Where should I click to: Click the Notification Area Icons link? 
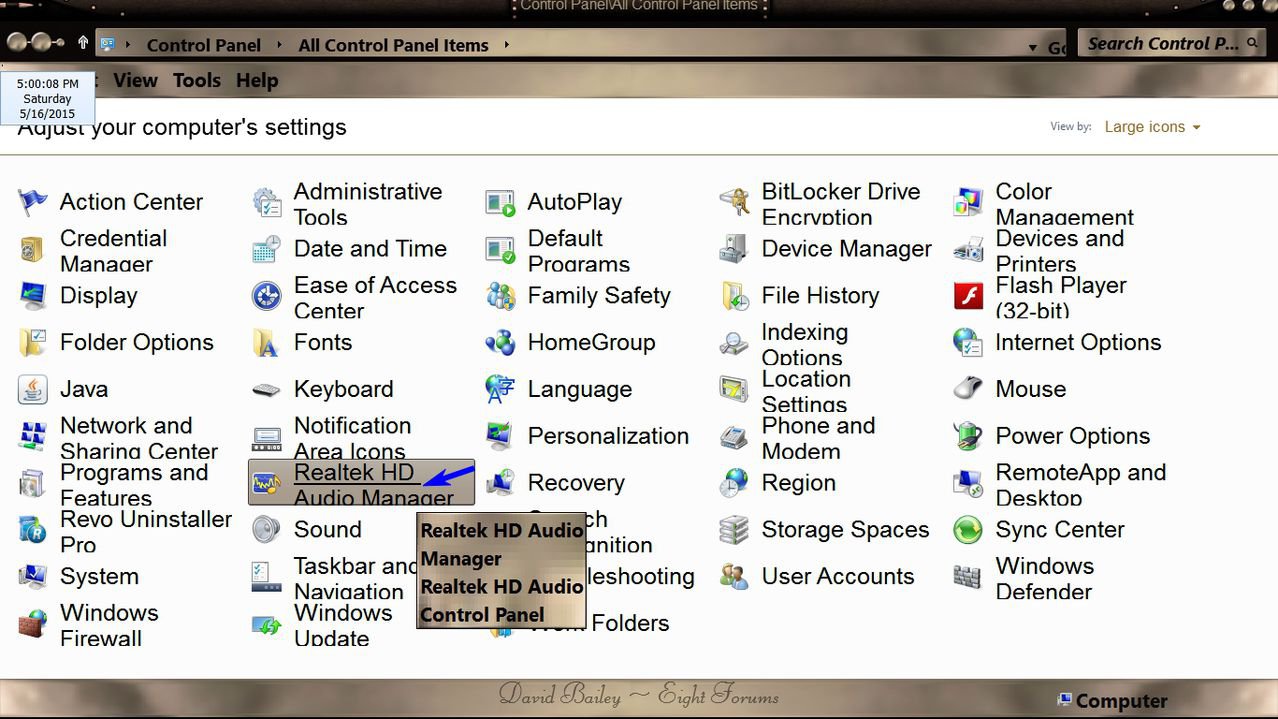tap(352, 438)
